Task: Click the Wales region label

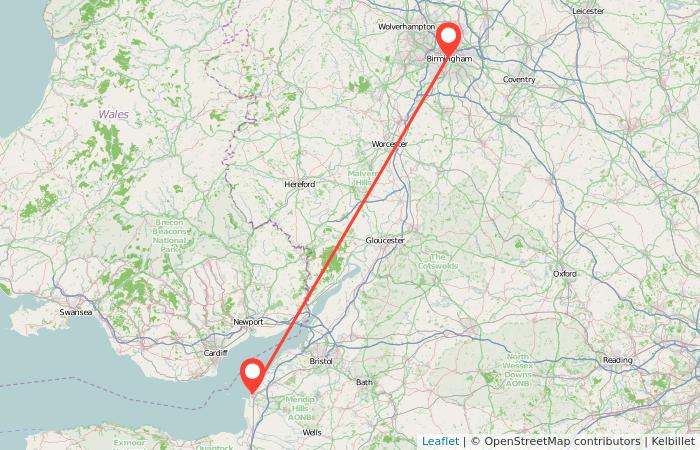Action: 113,114
